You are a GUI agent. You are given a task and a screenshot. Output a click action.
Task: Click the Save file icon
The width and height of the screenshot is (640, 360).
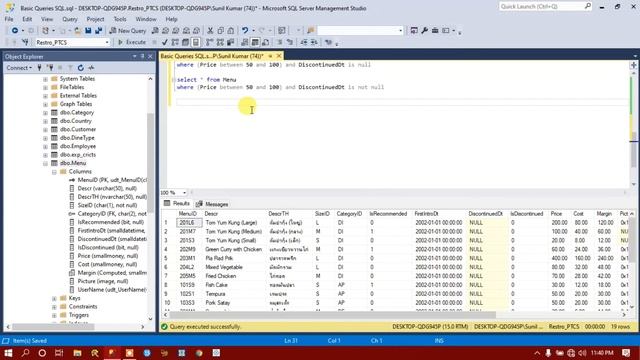coord(88,31)
